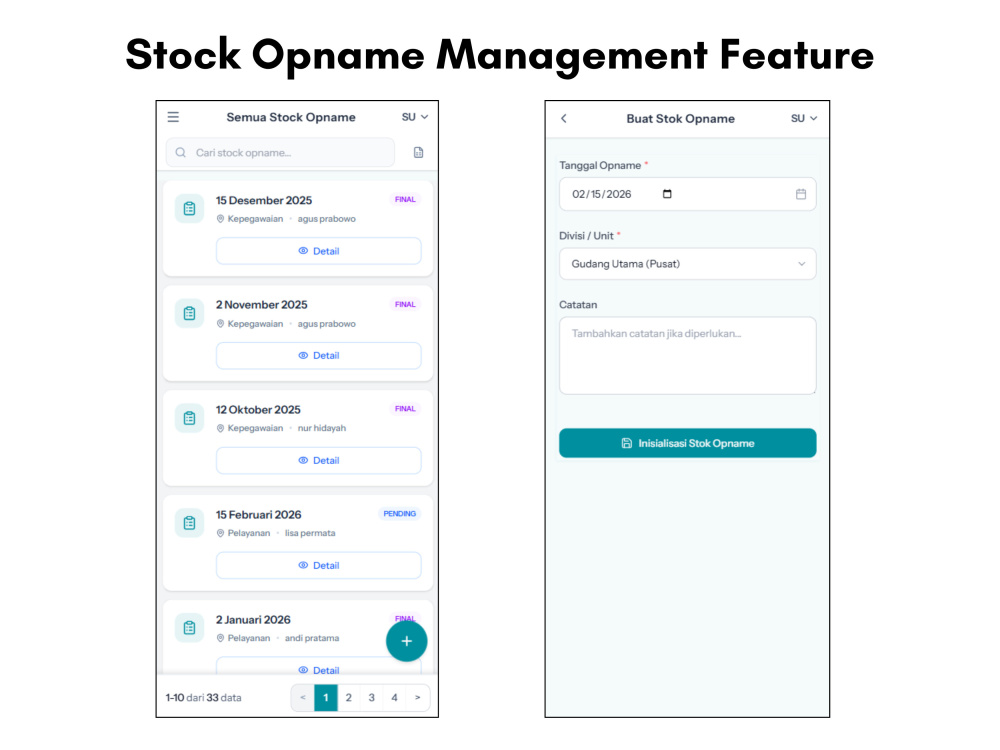Click the floating plus add button
The width and height of the screenshot is (1000, 750).
tap(406, 641)
